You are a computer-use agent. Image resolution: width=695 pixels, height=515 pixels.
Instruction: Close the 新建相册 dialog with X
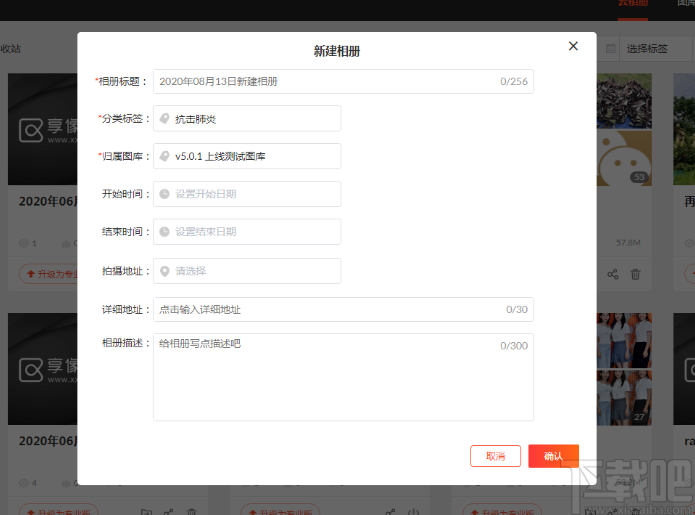click(573, 46)
